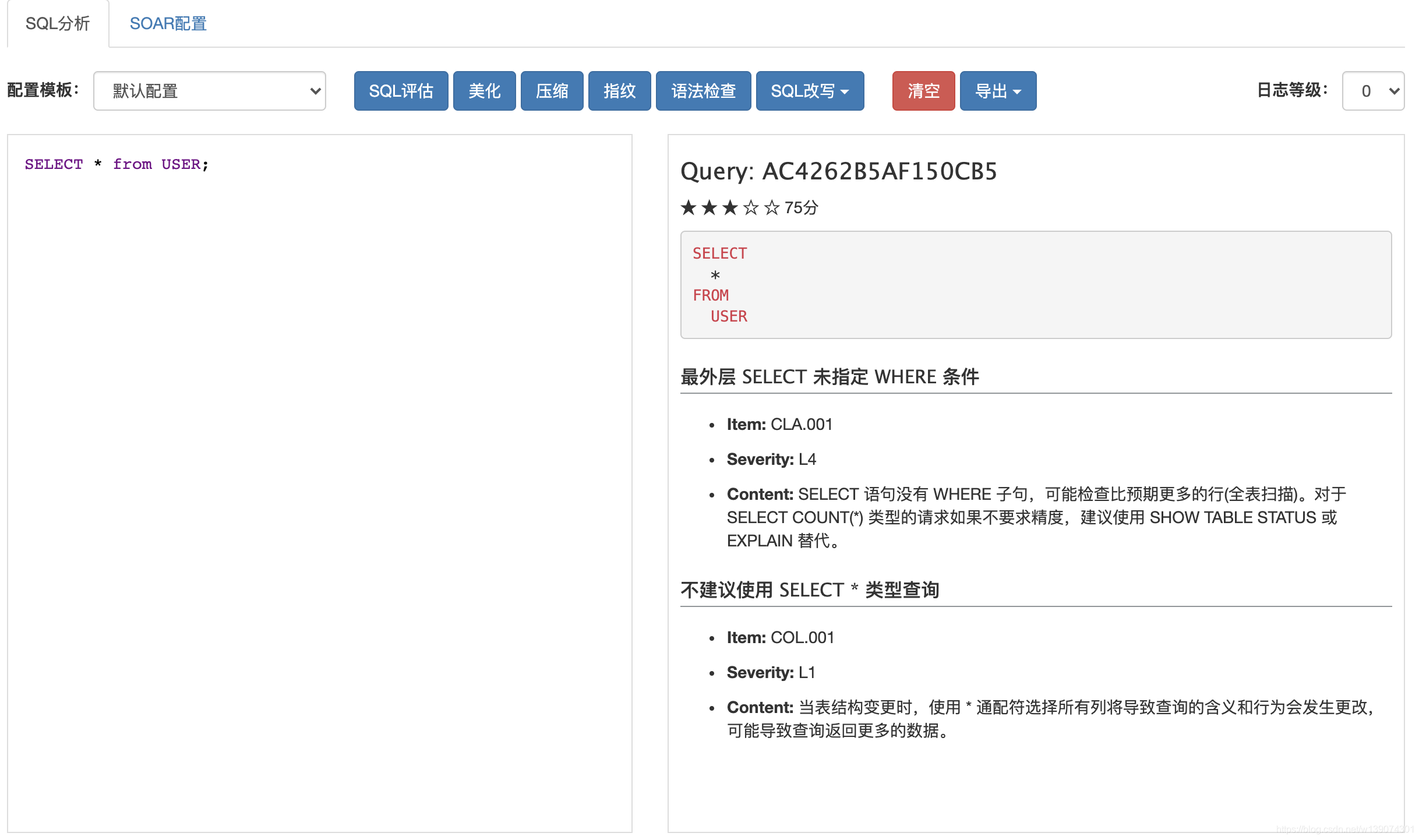Click the 指纹 fingerprint button
Screen dimensions: 1419x840
(619, 91)
